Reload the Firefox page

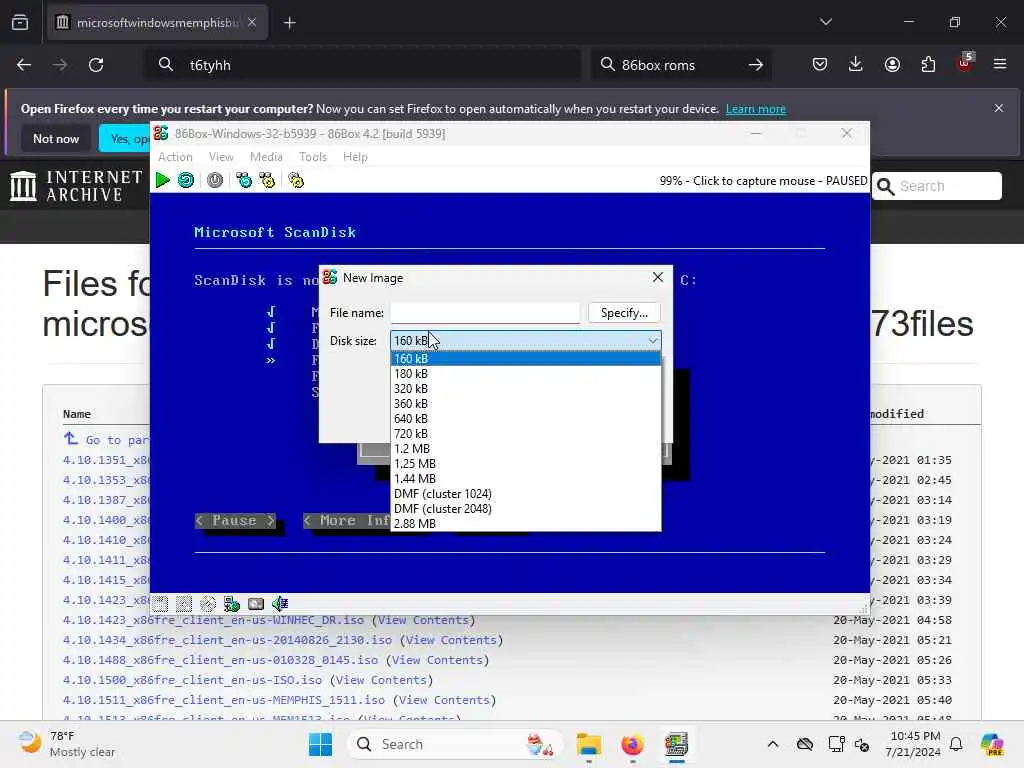point(96,65)
